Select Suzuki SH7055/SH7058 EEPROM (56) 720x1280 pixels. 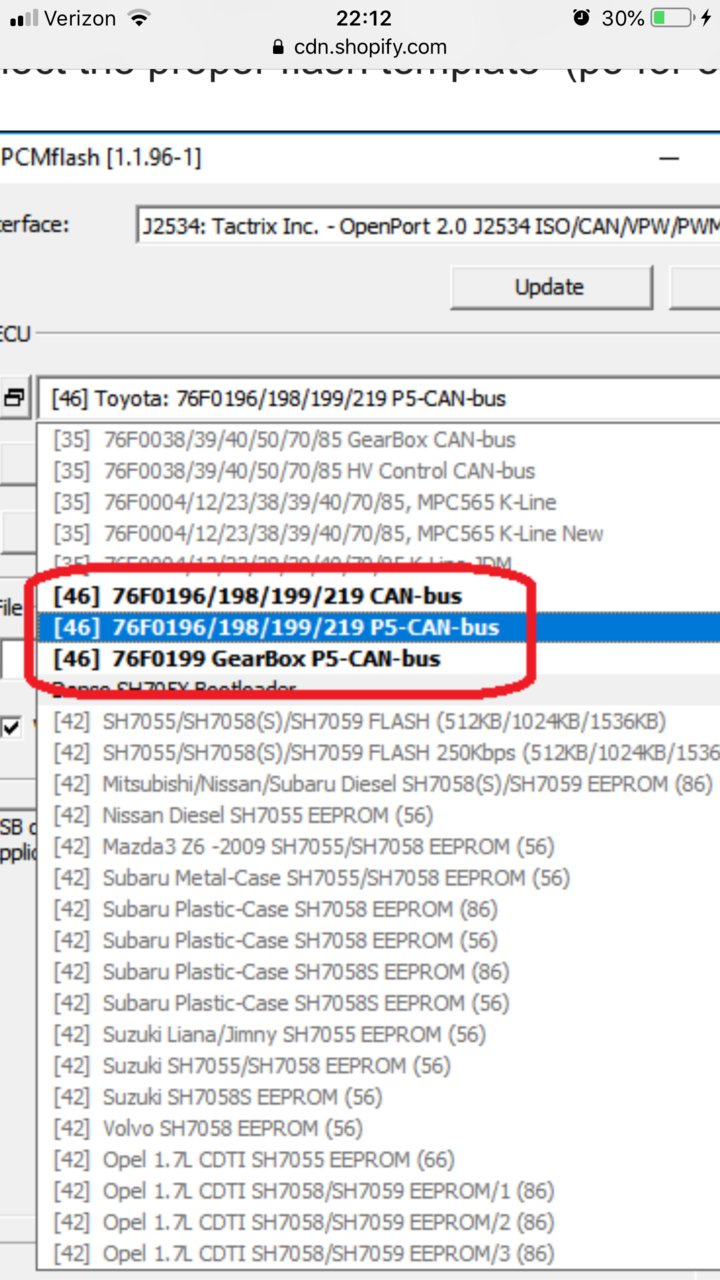coord(378,1066)
